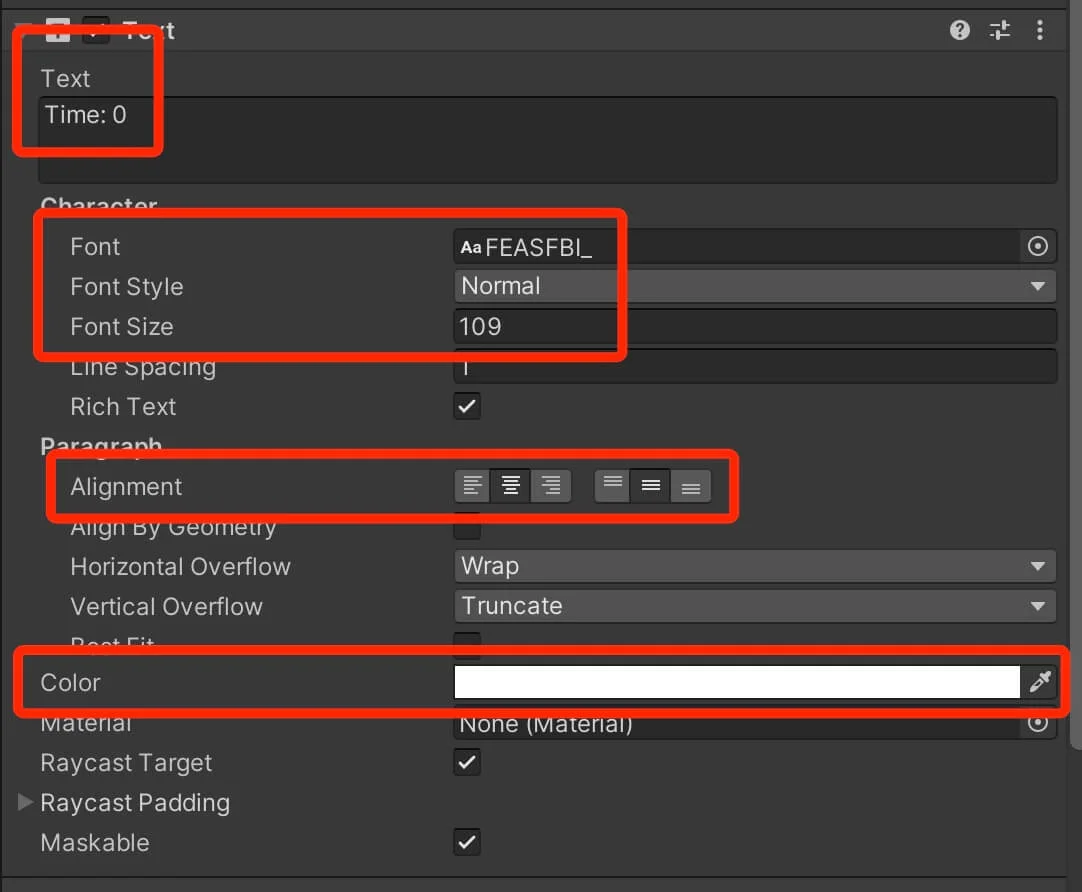Open the Font object picker circle
The height and width of the screenshot is (892, 1082).
click(x=1037, y=246)
